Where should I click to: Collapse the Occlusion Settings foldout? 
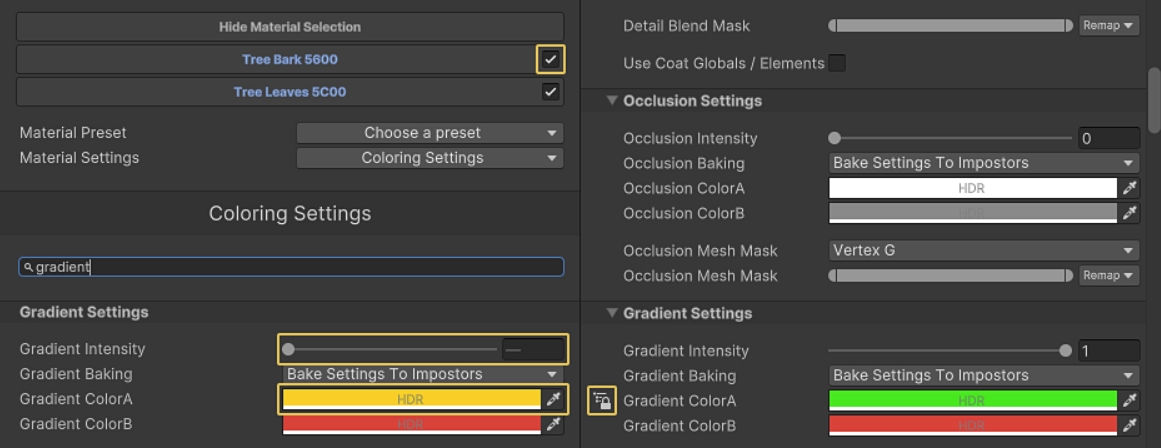point(612,101)
